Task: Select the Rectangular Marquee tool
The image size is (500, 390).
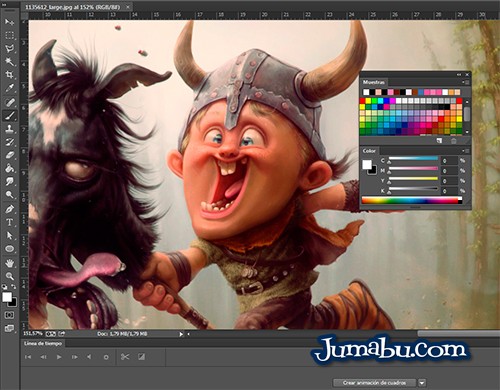Action: (9, 35)
